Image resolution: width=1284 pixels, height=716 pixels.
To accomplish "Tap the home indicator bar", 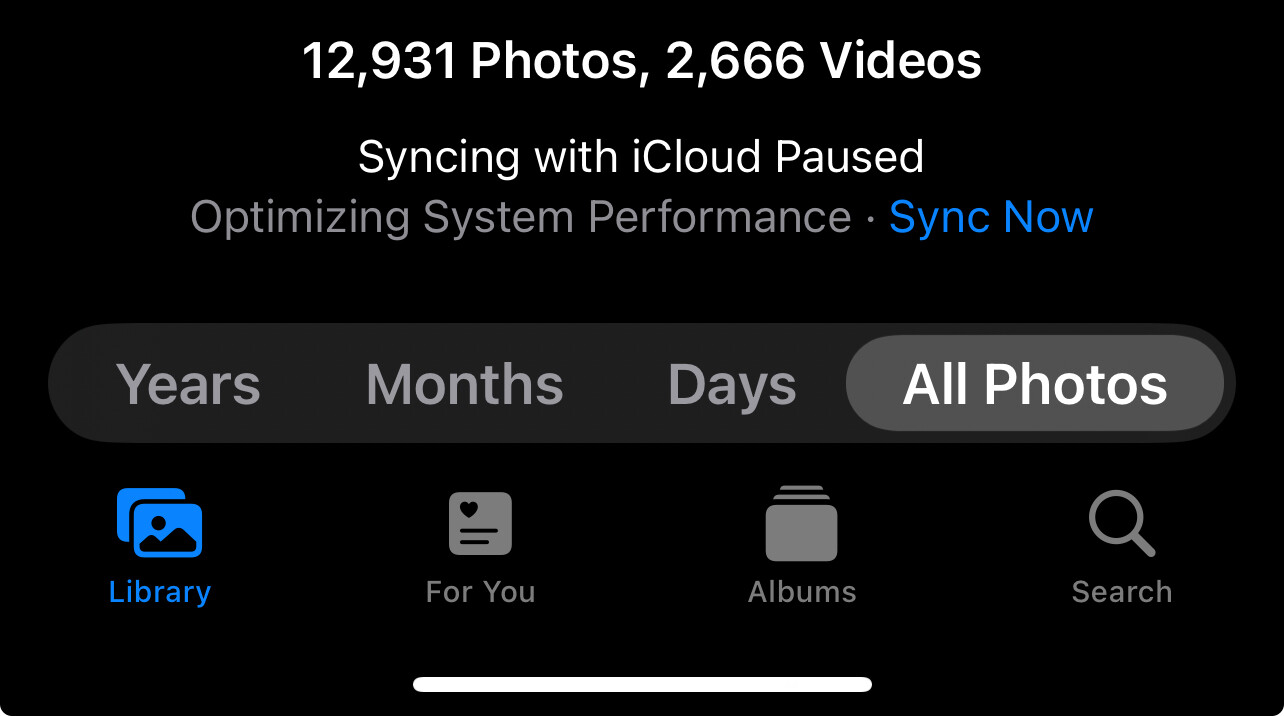I will (641, 684).
